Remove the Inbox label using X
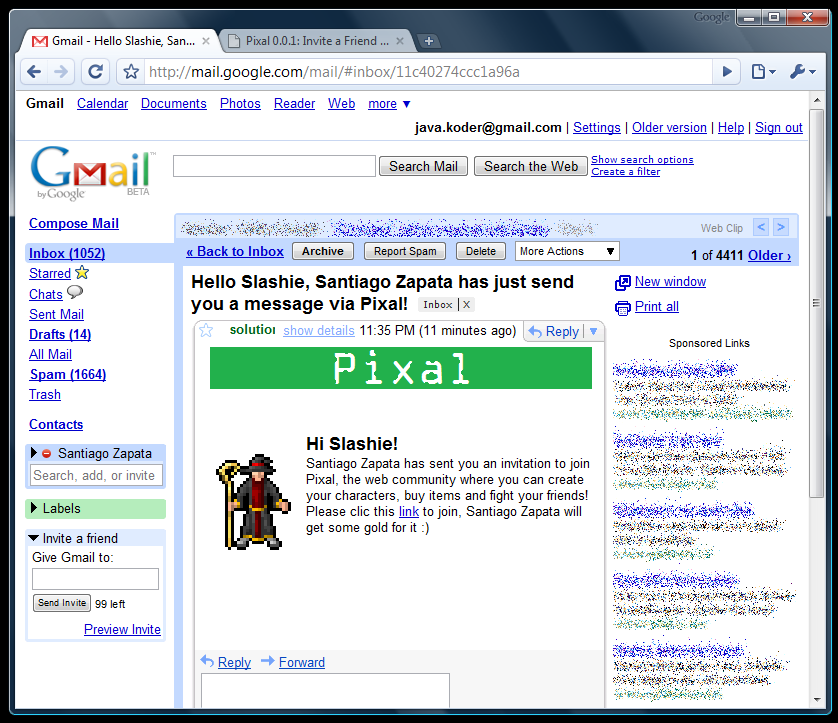Viewport: 838px width, 723px height. 466,305
